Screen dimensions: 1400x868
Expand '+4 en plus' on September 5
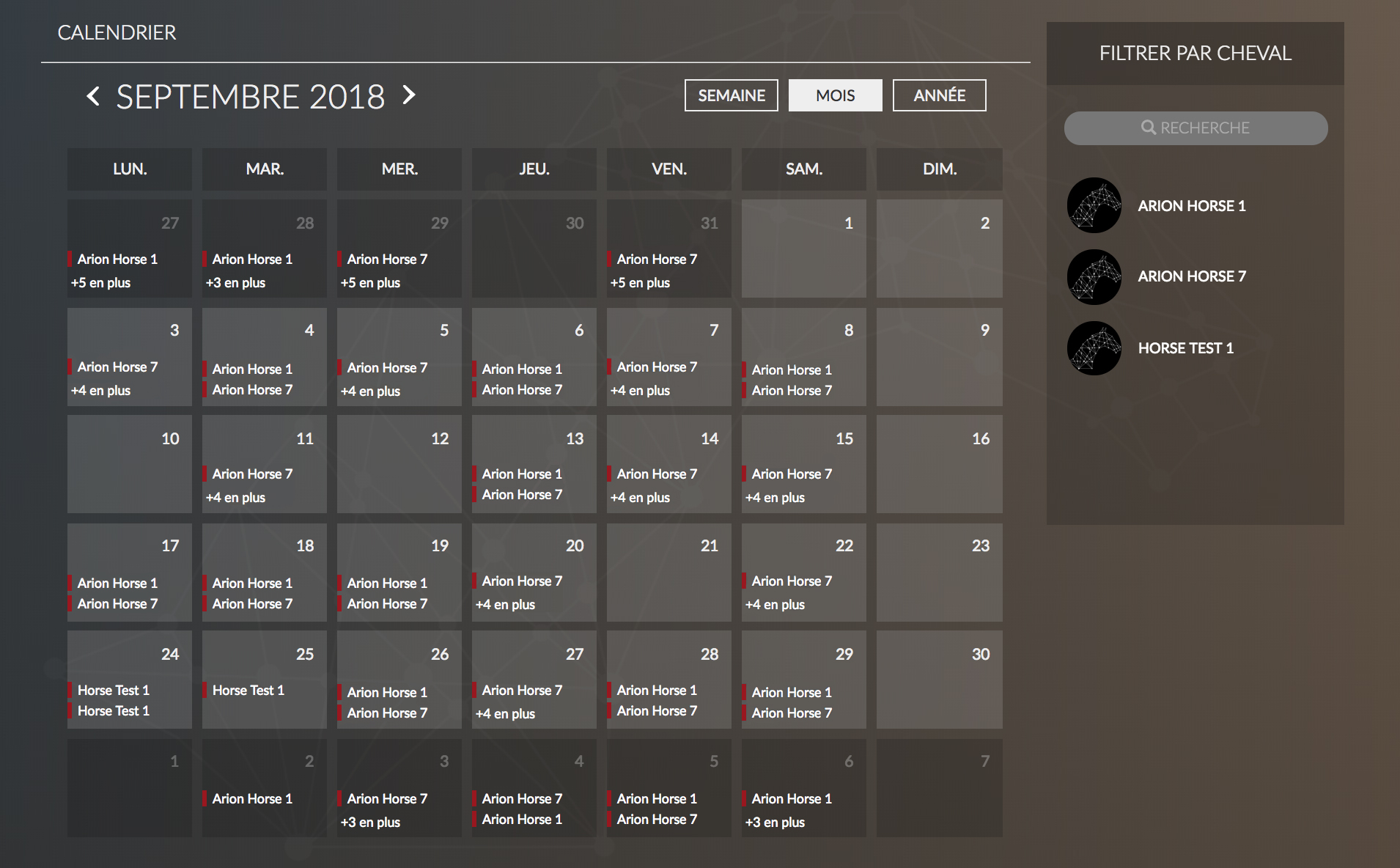point(370,391)
